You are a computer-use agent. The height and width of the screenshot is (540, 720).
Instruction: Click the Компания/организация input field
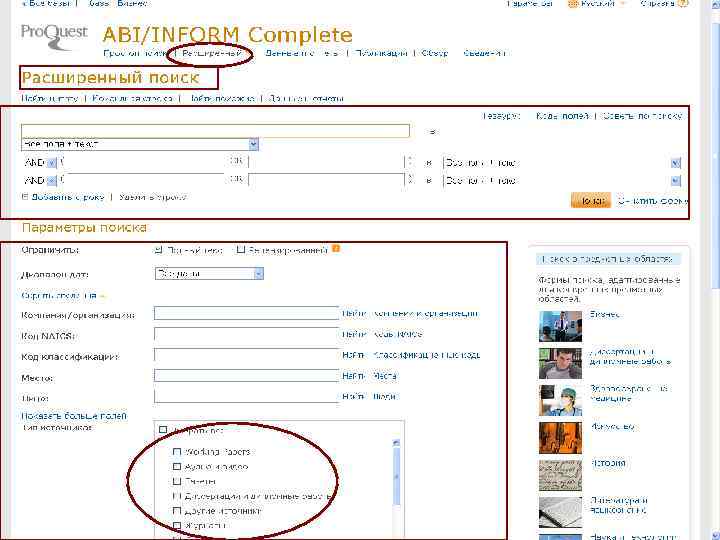pyautogui.click(x=247, y=313)
